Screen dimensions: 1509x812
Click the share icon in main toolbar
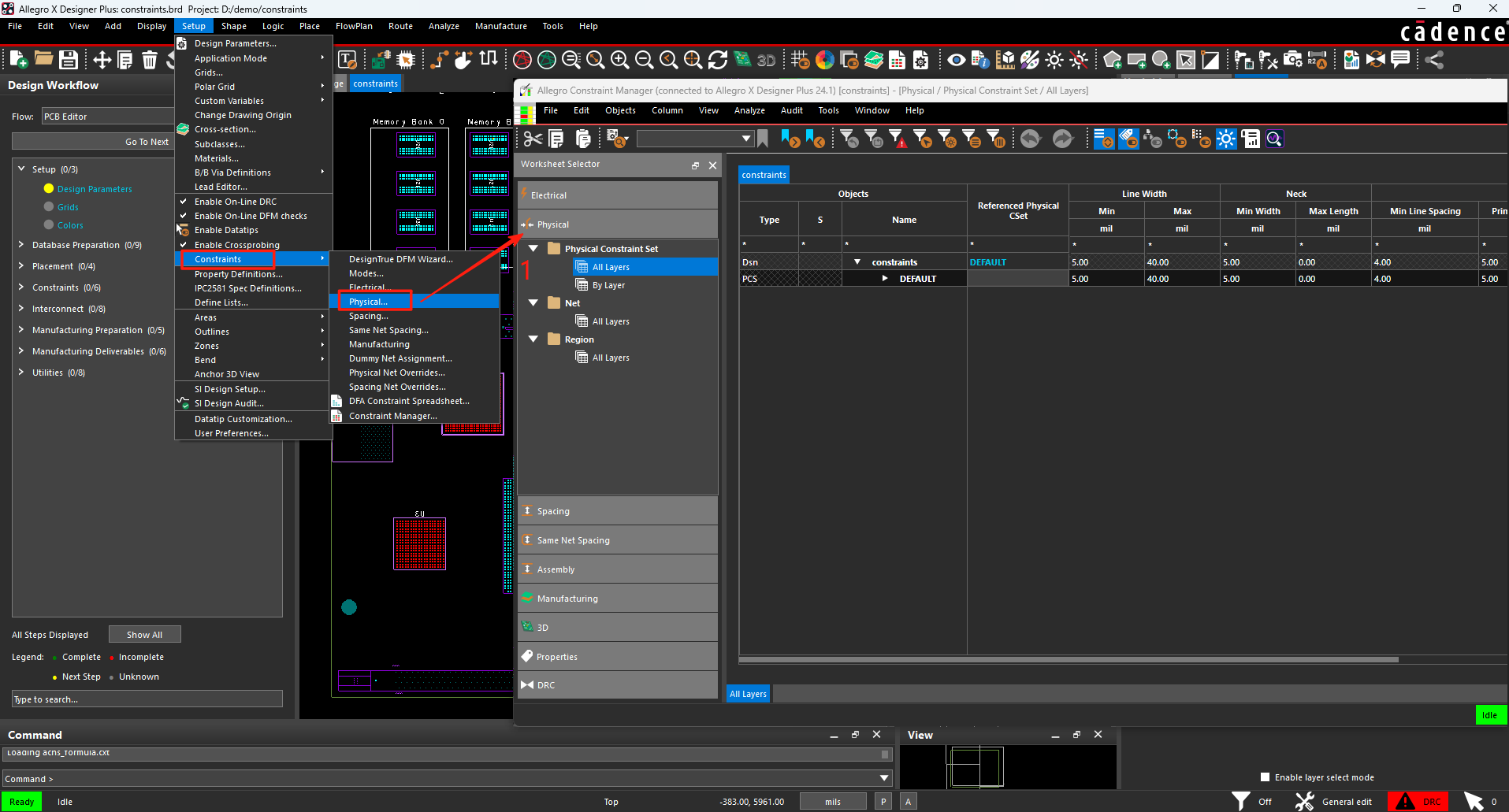(x=1434, y=59)
